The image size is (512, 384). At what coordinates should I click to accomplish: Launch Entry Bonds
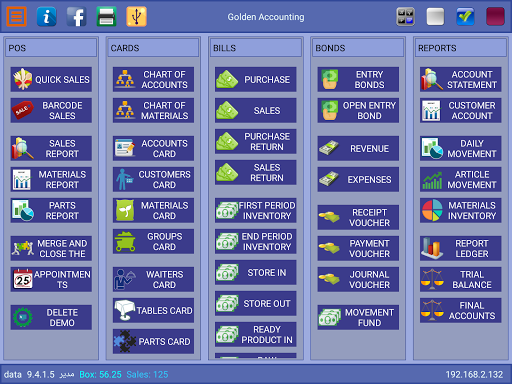pos(358,79)
